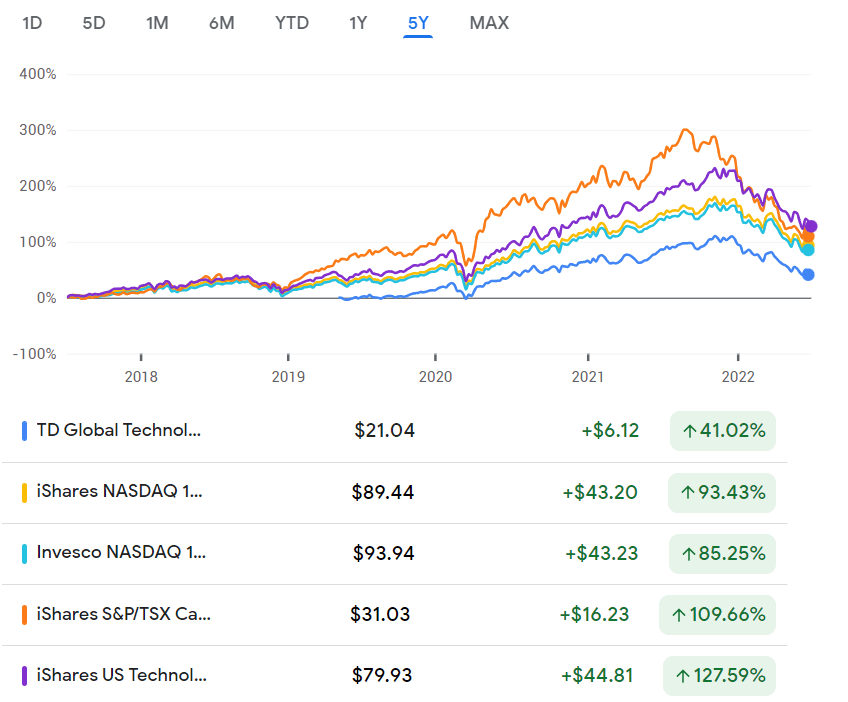Switch to the 1M chart view
Image resolution: width=848 pixels, height=702 pixels.
coord(157,22)
